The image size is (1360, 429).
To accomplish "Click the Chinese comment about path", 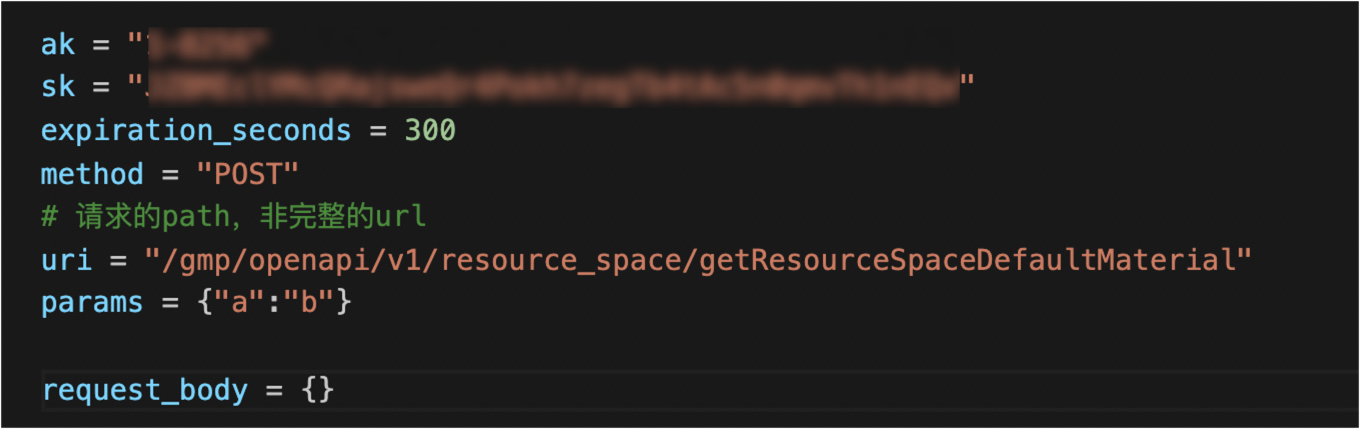I will [x=234, y=216].
